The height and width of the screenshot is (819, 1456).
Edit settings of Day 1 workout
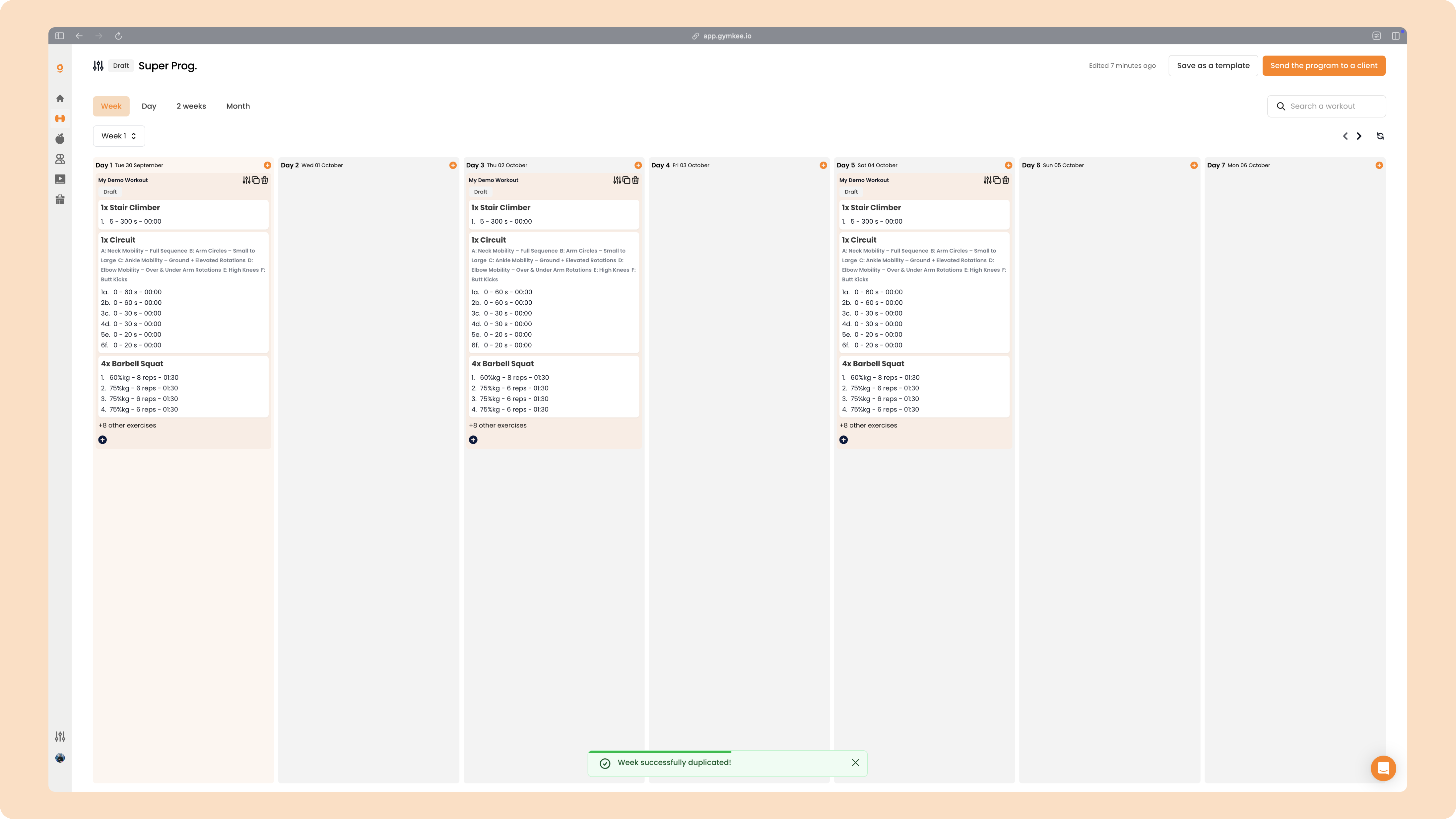click(246, 180)
